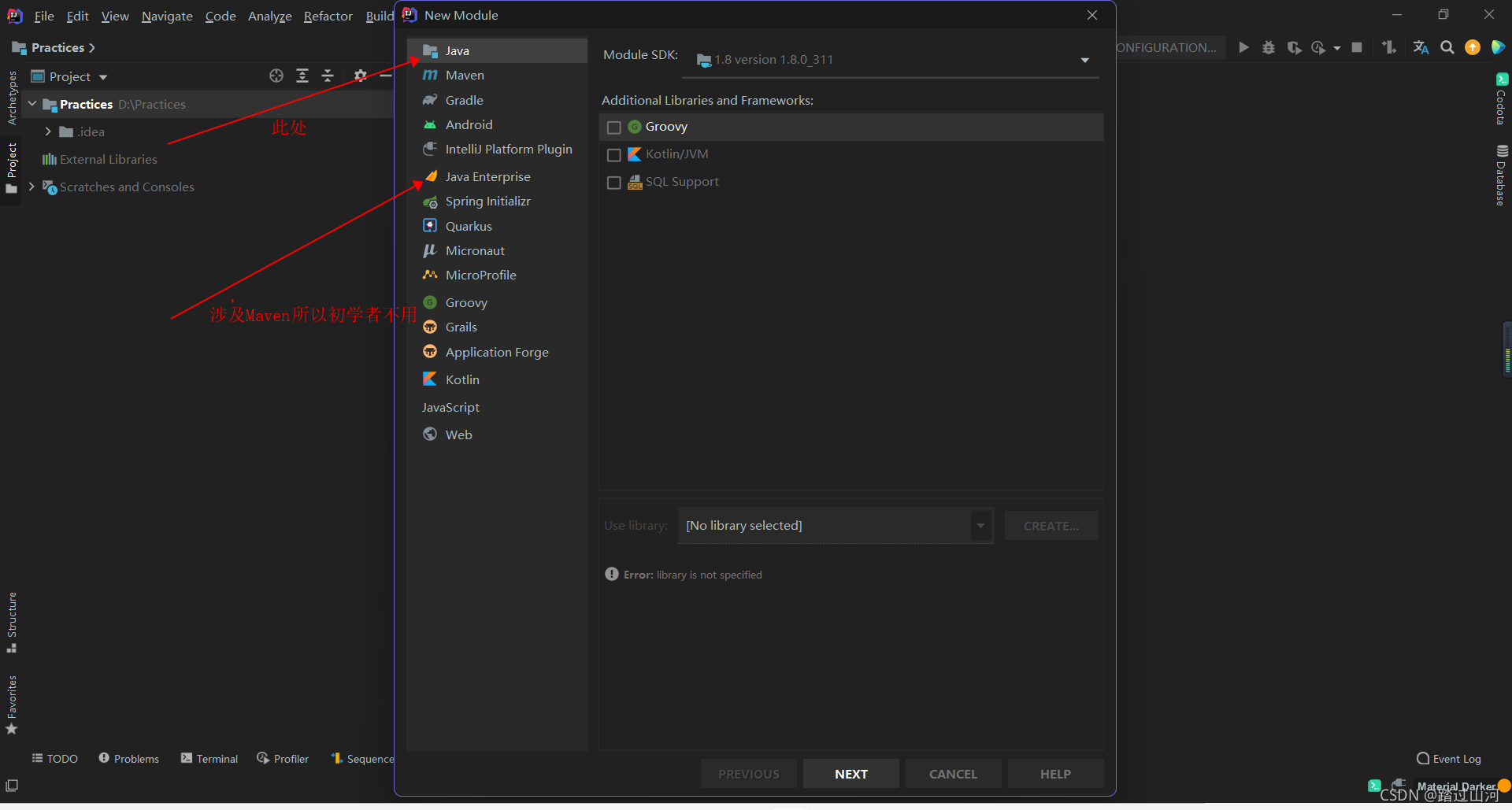Screen dimensions: 1512x810
Task: Click Collapse All icon in Project panel
Action: coord(328,76)
